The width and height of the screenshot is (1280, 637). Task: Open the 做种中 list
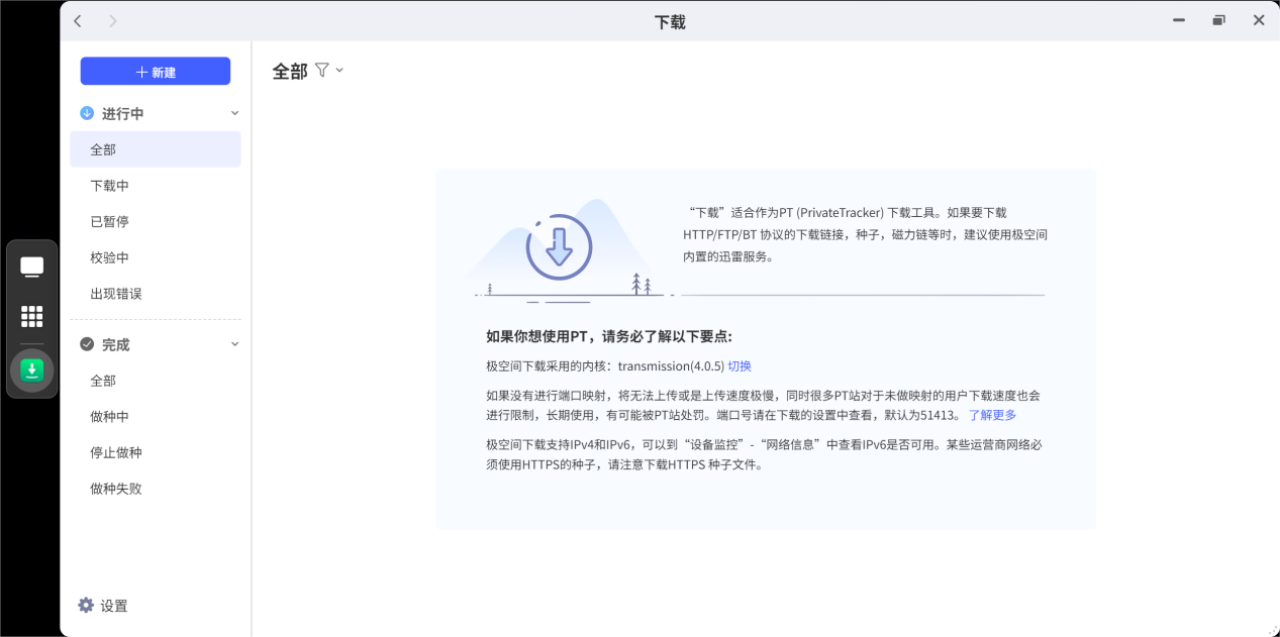coord(110,417)
